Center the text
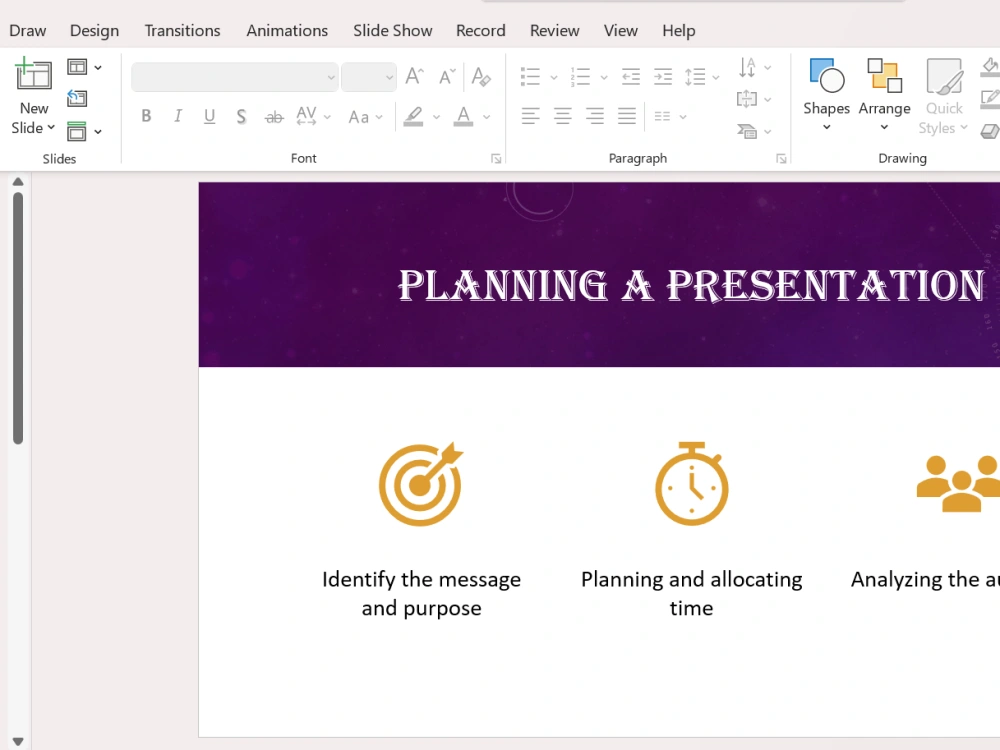 (x=562, y=116)
